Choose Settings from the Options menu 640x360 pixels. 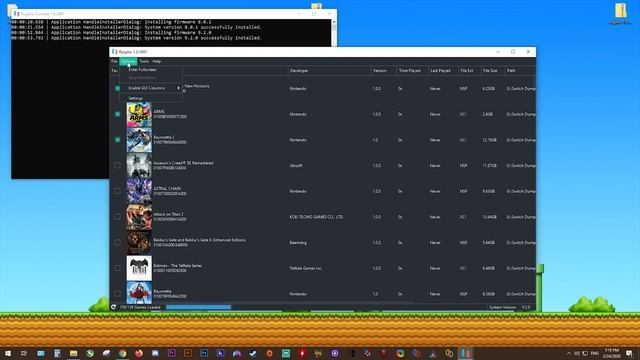pos(151,98)
